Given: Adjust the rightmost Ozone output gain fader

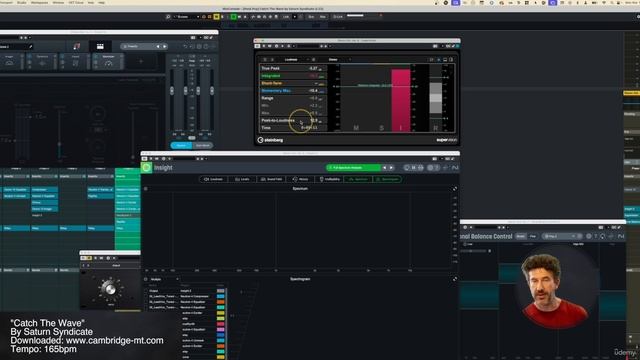Looking at the screenshot, I should coord(212,91).
